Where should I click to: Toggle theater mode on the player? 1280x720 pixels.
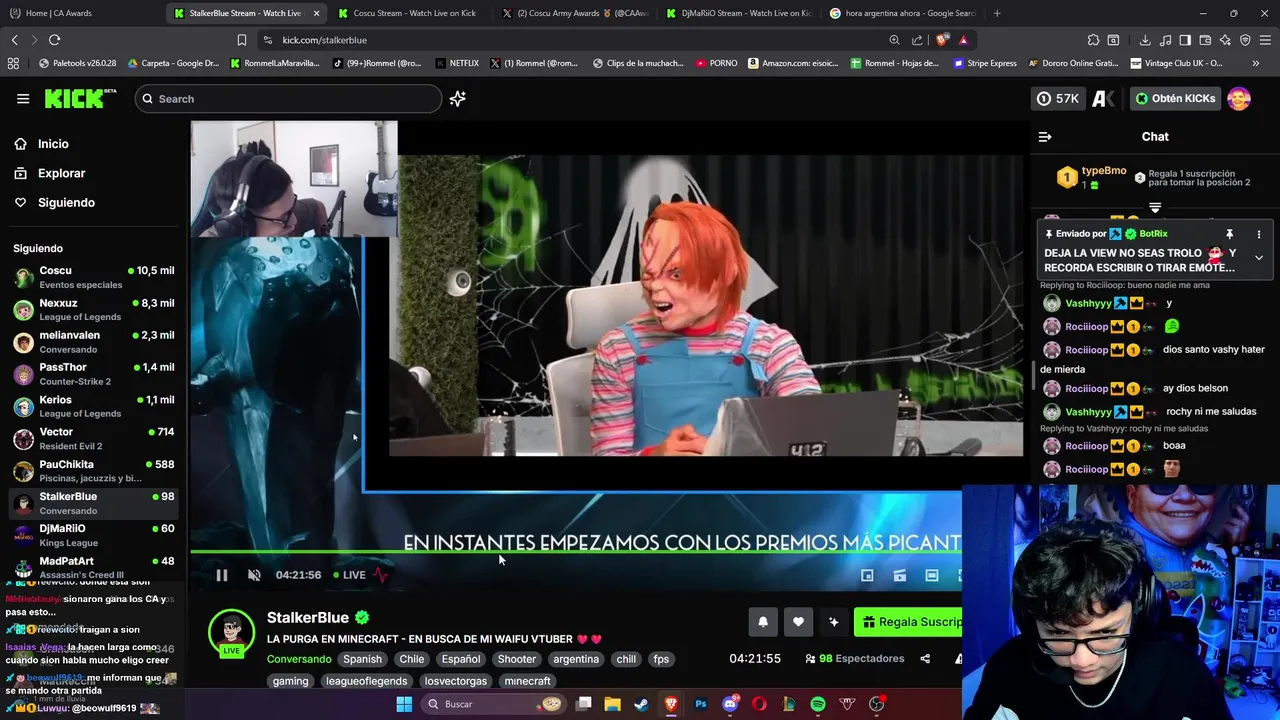coord(931,575)
